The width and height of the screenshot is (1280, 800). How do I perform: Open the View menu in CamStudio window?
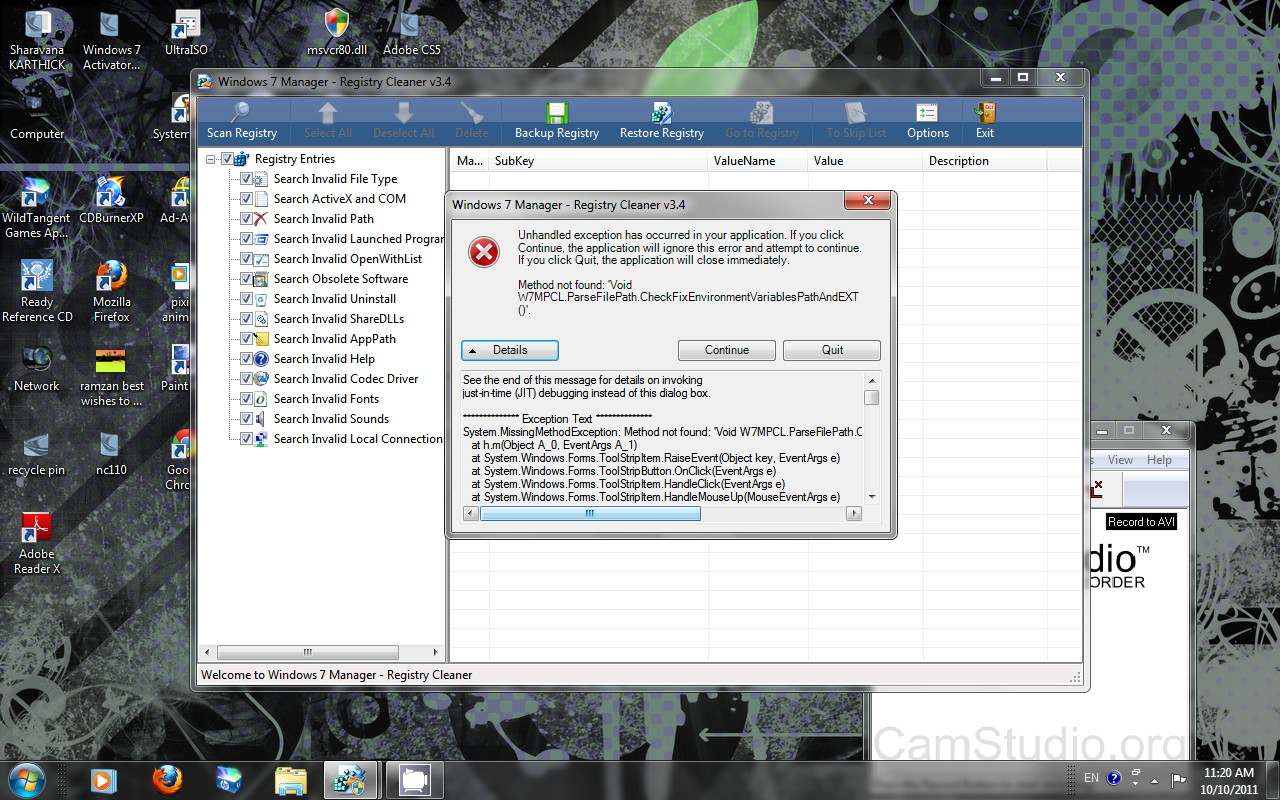pyautogui.click(x=1120, y=460)
